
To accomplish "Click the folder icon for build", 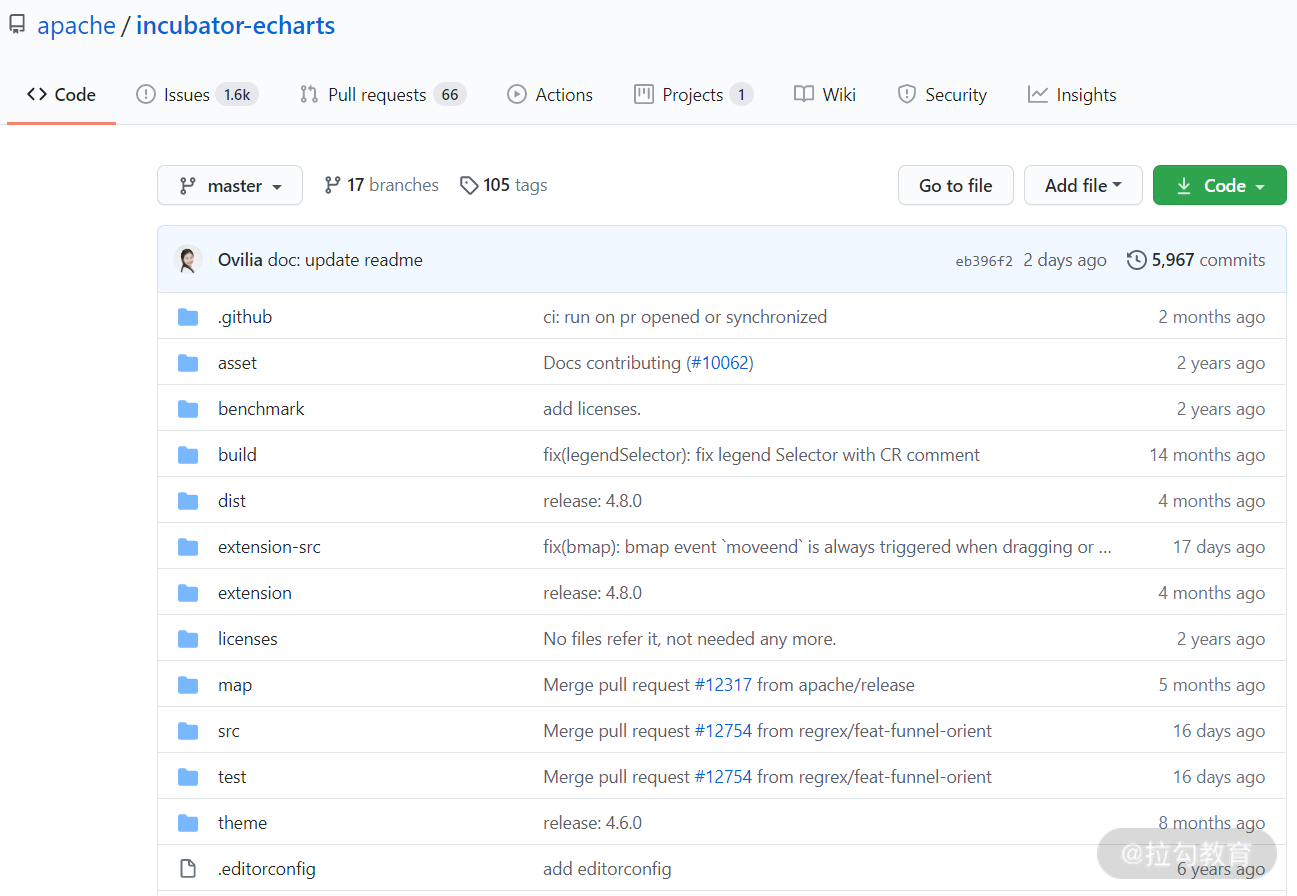I will click(x=188, y=455).
